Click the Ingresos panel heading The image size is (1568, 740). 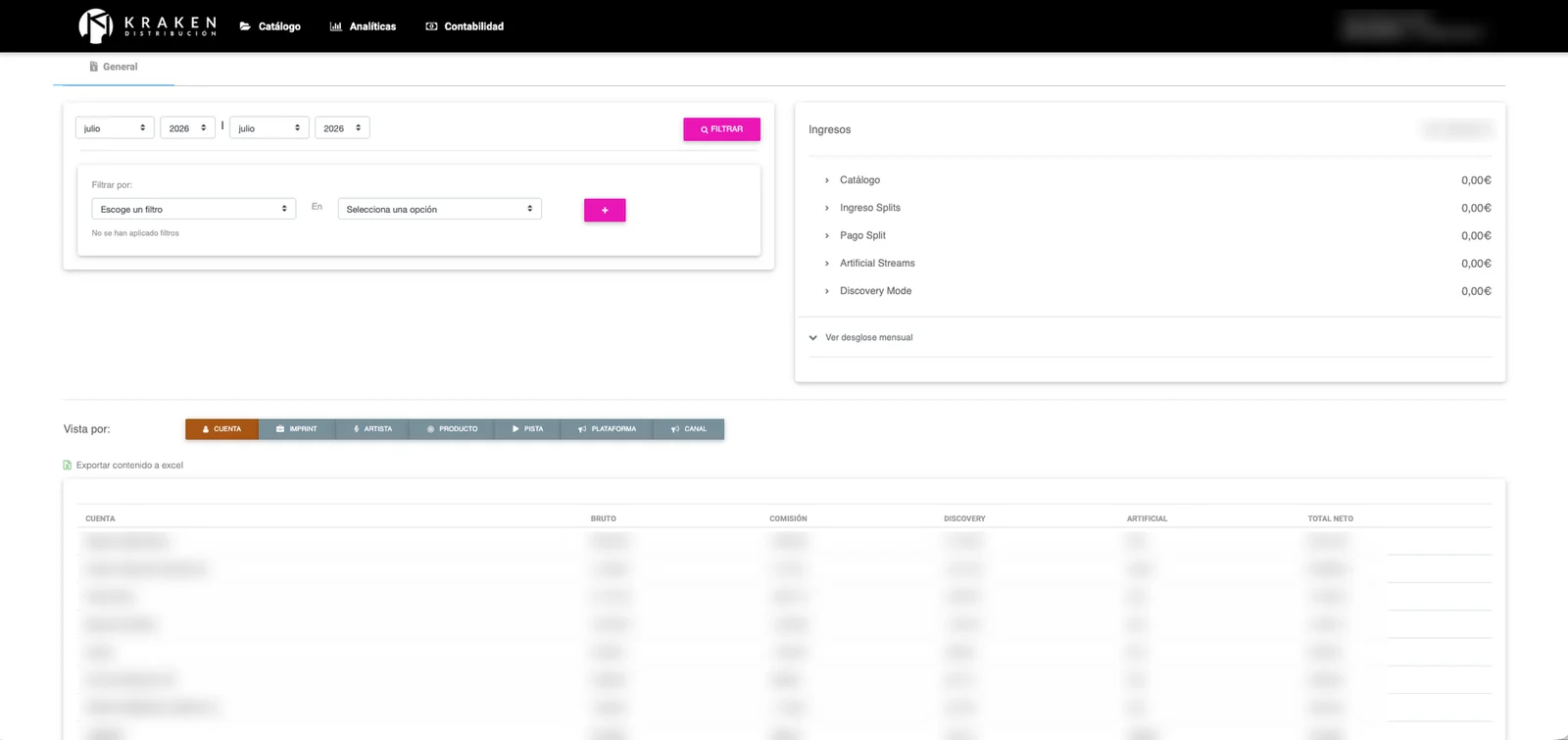(829, 129)
